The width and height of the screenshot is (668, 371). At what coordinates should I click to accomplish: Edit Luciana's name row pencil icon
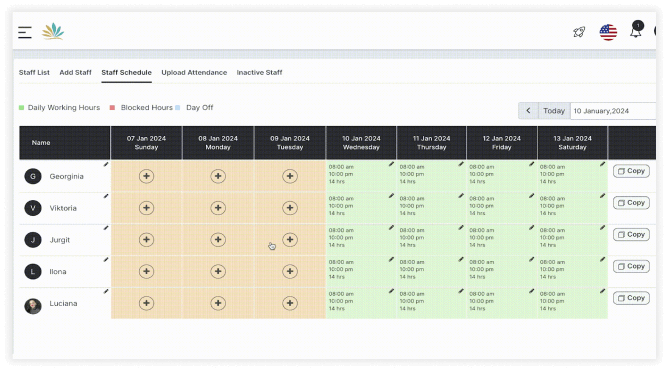pos(106,291)
